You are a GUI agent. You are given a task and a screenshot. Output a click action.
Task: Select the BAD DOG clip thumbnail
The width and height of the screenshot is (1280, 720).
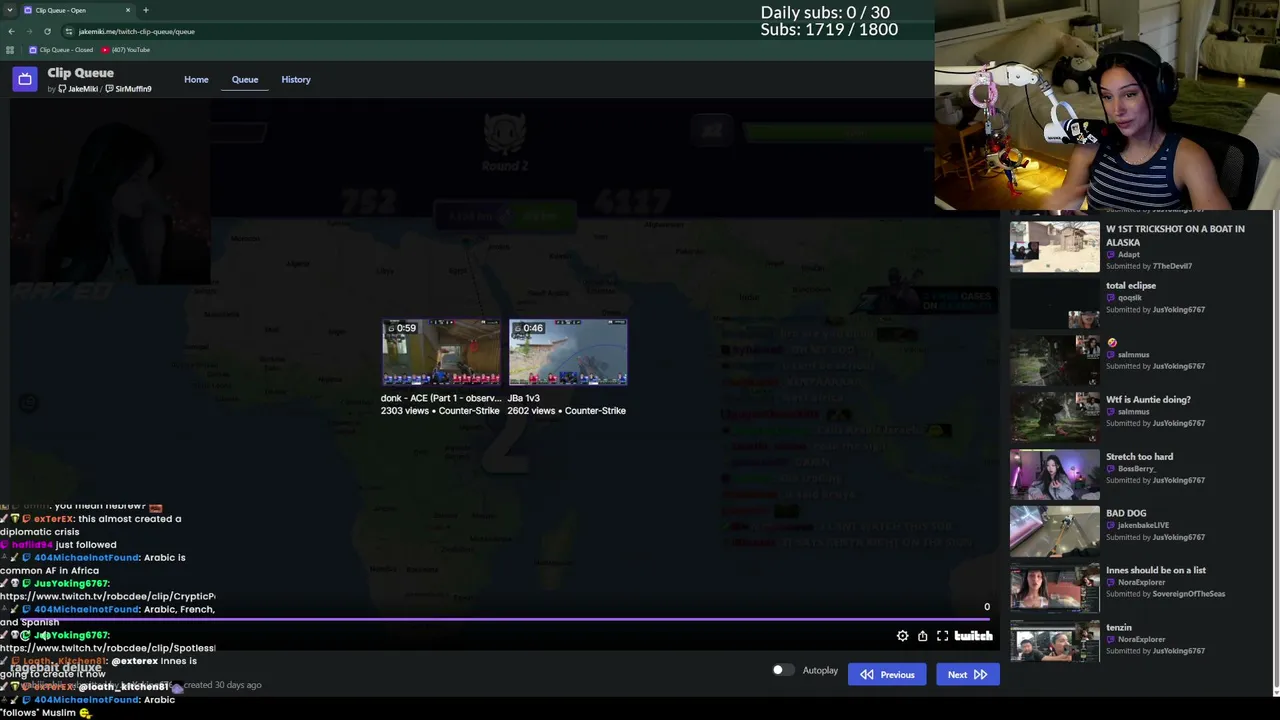(x=1054, y=532)
